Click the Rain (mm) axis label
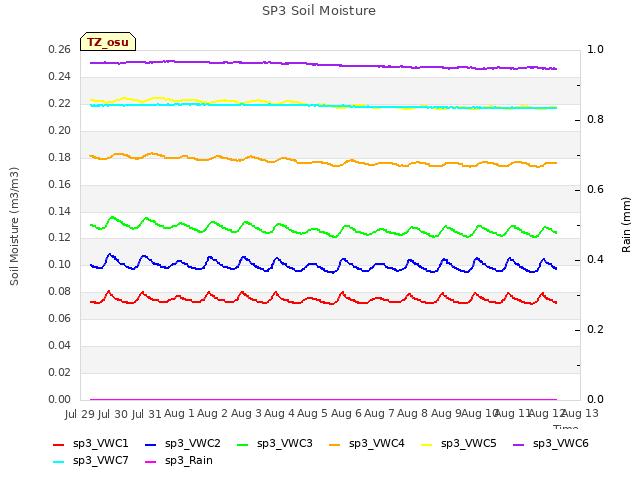The width and height of the screenshot is (640, 480). [x=626, y=225]
